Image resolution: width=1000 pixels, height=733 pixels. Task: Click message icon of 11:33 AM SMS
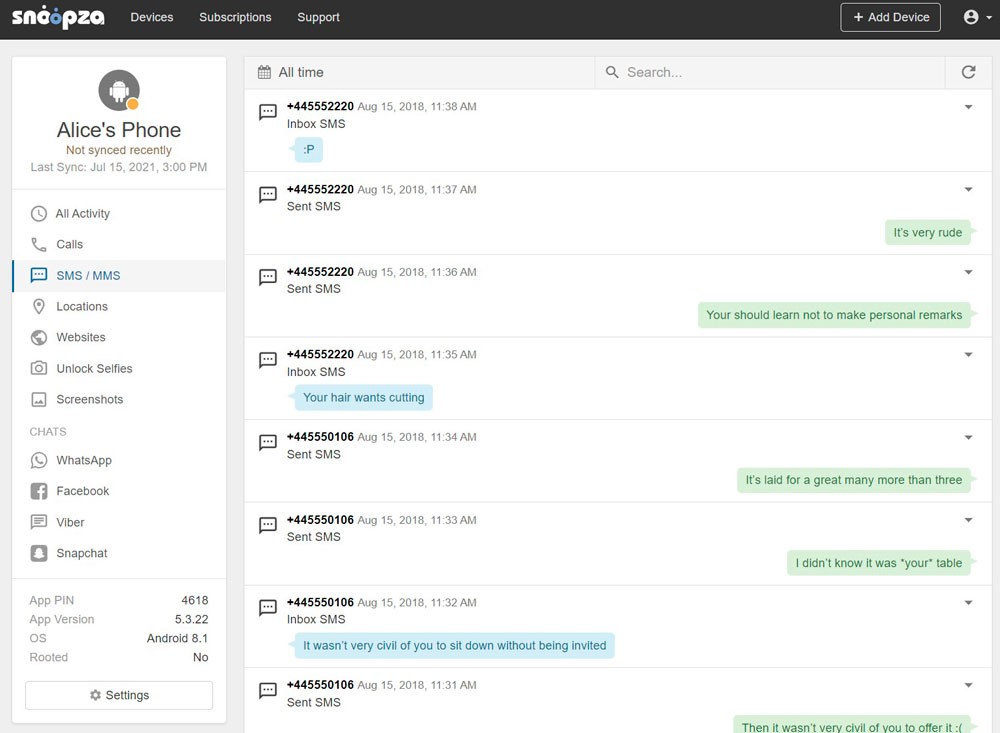coord(268,525)
